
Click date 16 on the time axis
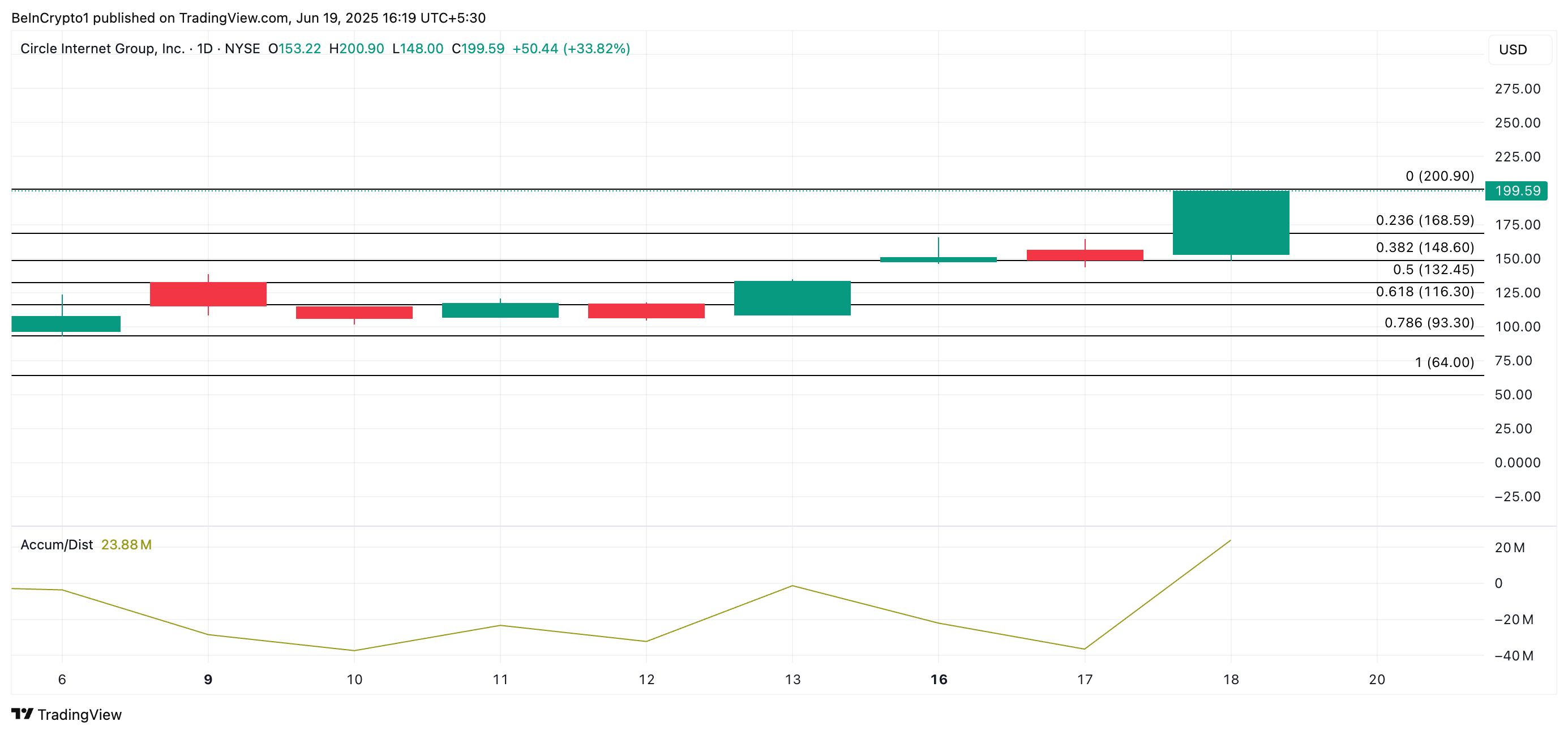click(x=938, y=679)
